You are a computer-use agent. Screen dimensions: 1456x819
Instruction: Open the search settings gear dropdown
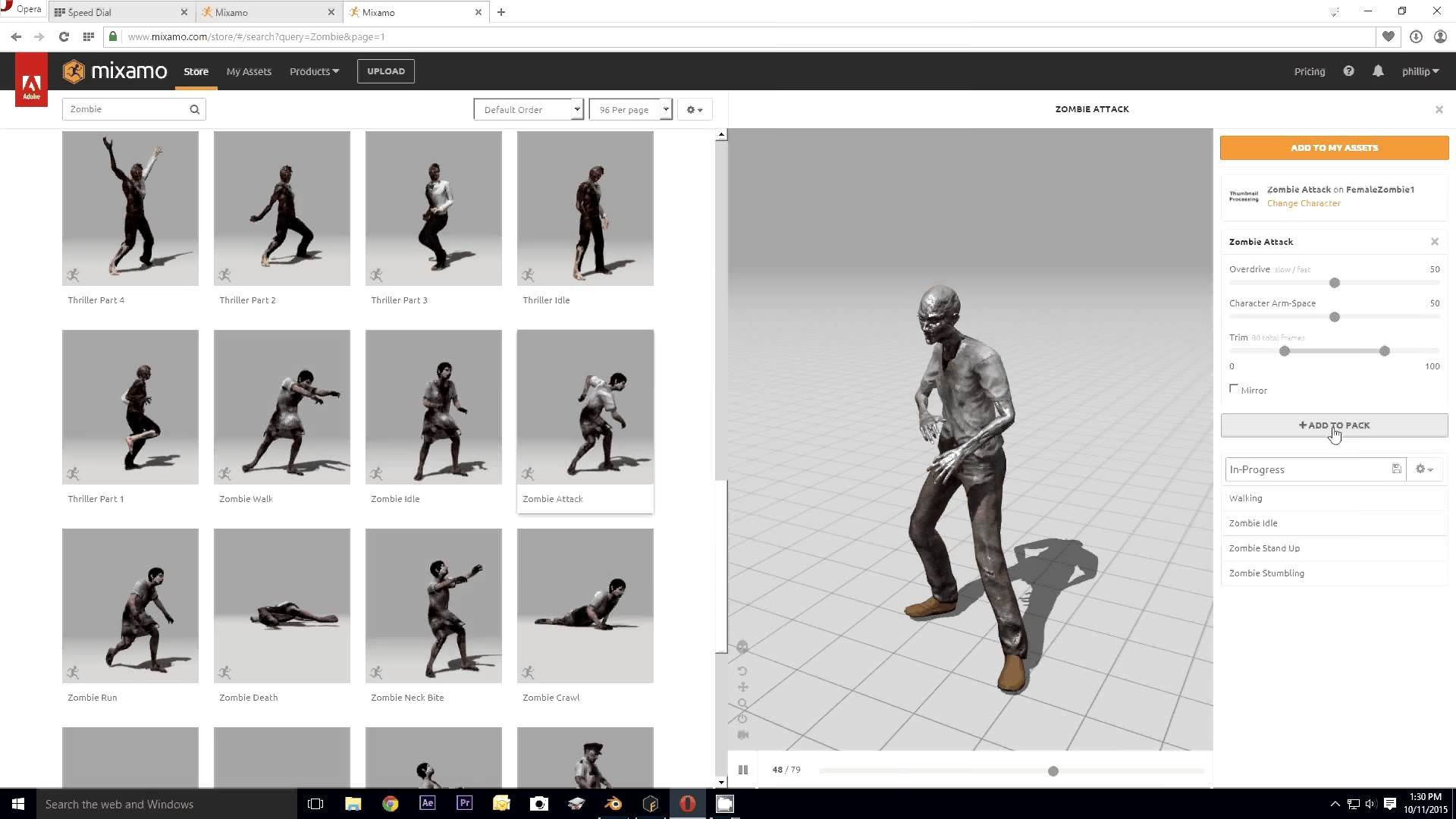(695, 110)
